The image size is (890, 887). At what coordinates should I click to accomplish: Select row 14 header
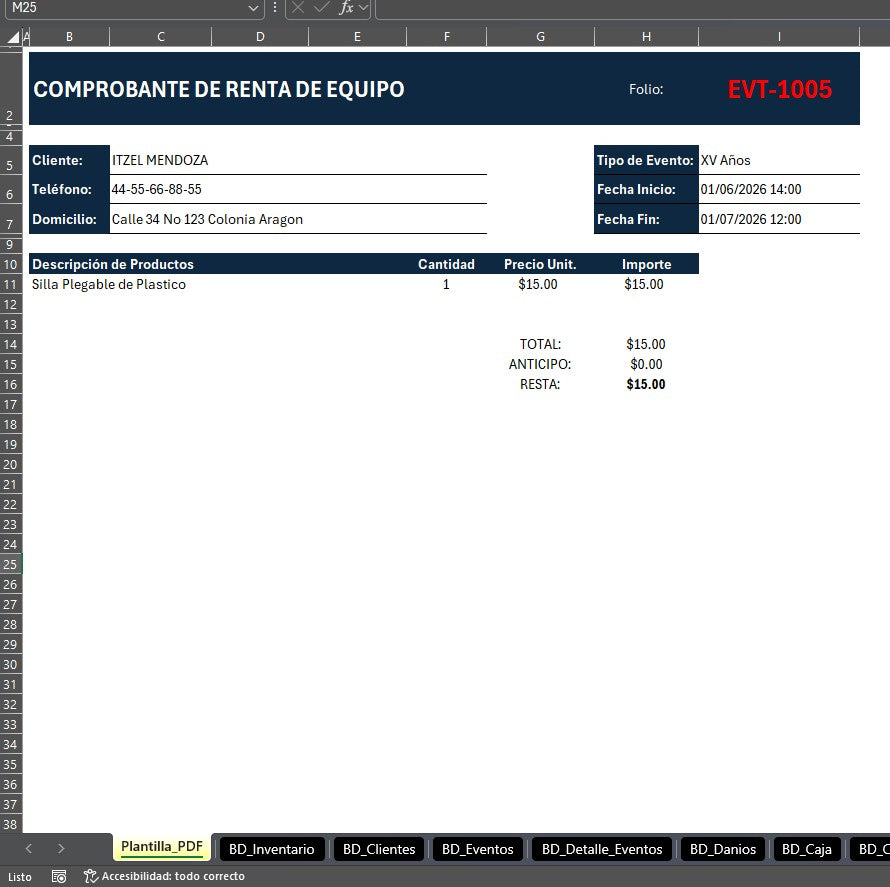[x=11, y=344]
